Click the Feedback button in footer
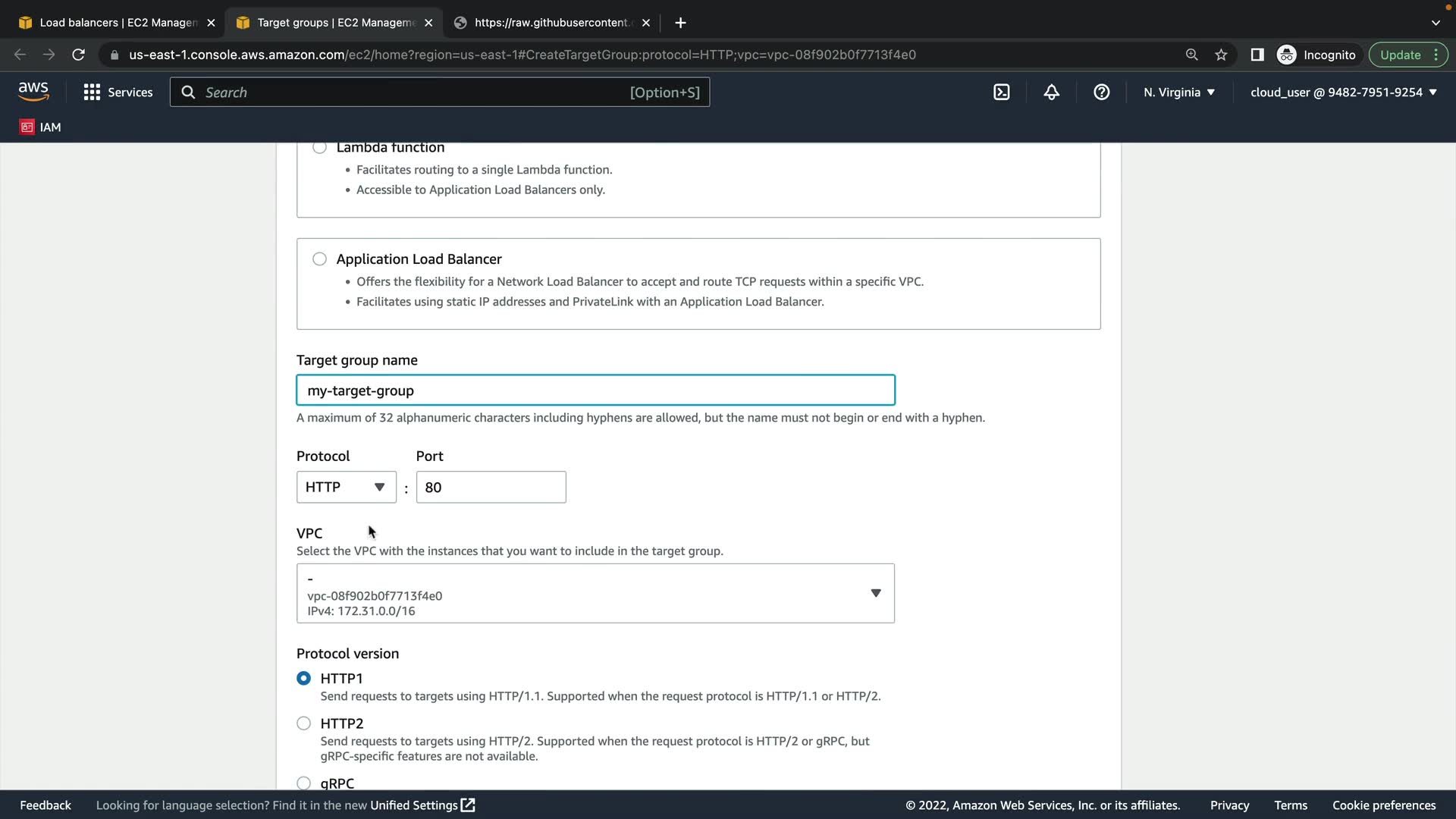This screenshot has height=819, width=1456. [45, 805]
